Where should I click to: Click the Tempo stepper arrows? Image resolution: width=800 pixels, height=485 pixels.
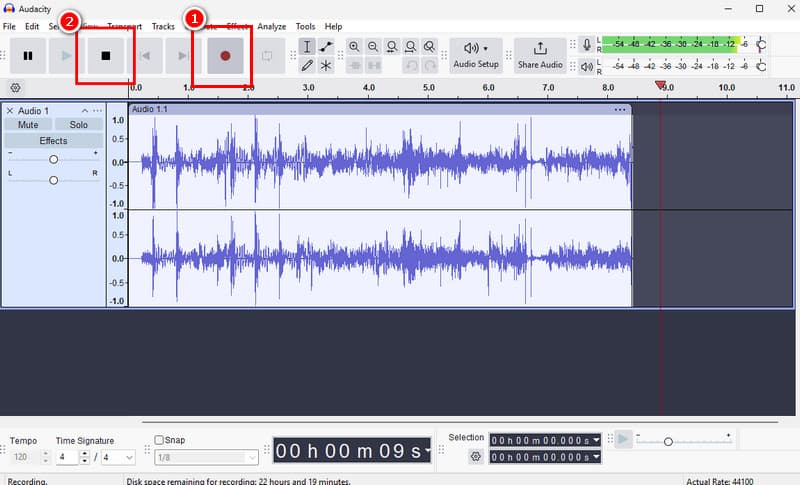(x=45, y=457)
